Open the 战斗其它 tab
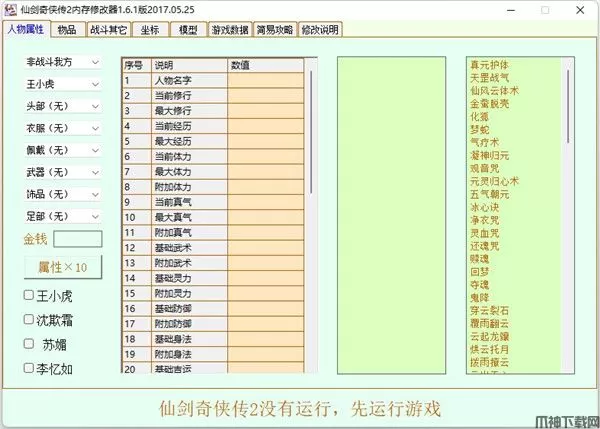The image size is (600, 429). pos(109,30)
